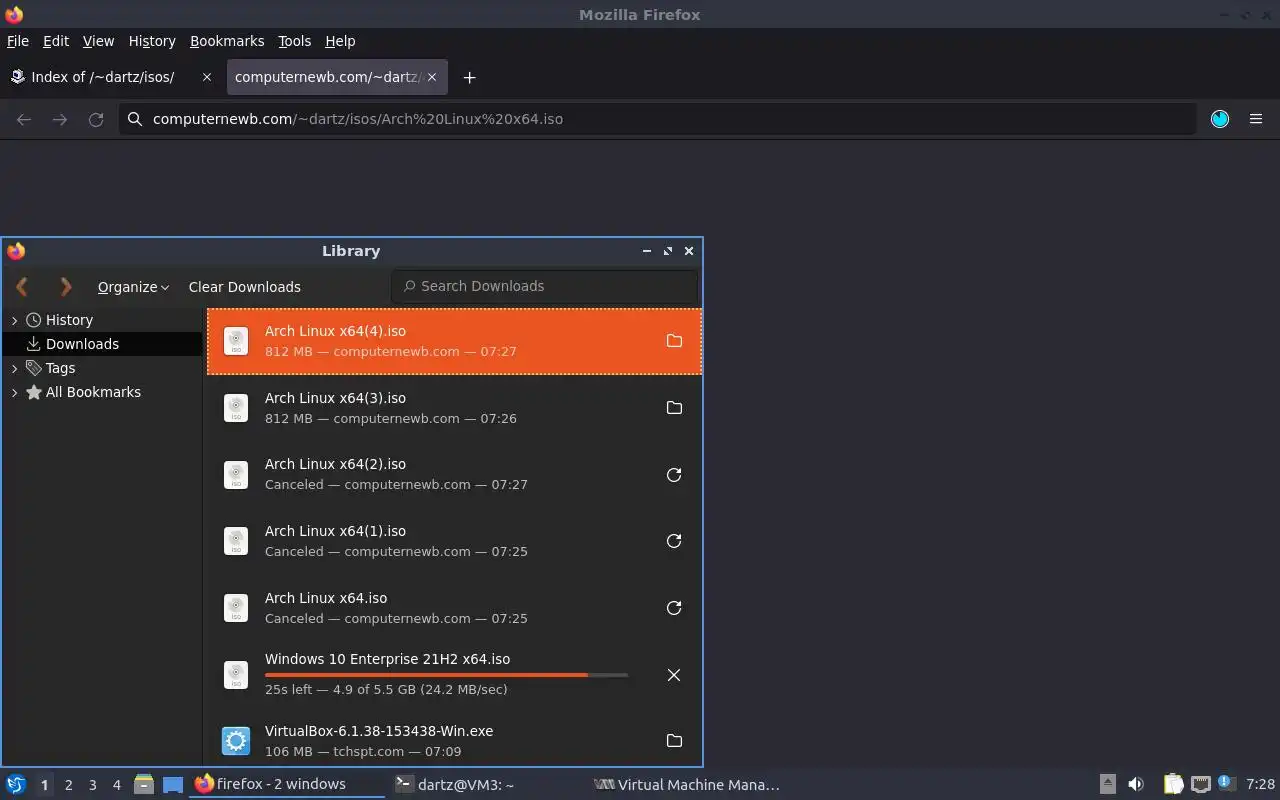Viewport: 1280px width, 800px height.
Task: Click the URL address bar
Action: point(657,119)
